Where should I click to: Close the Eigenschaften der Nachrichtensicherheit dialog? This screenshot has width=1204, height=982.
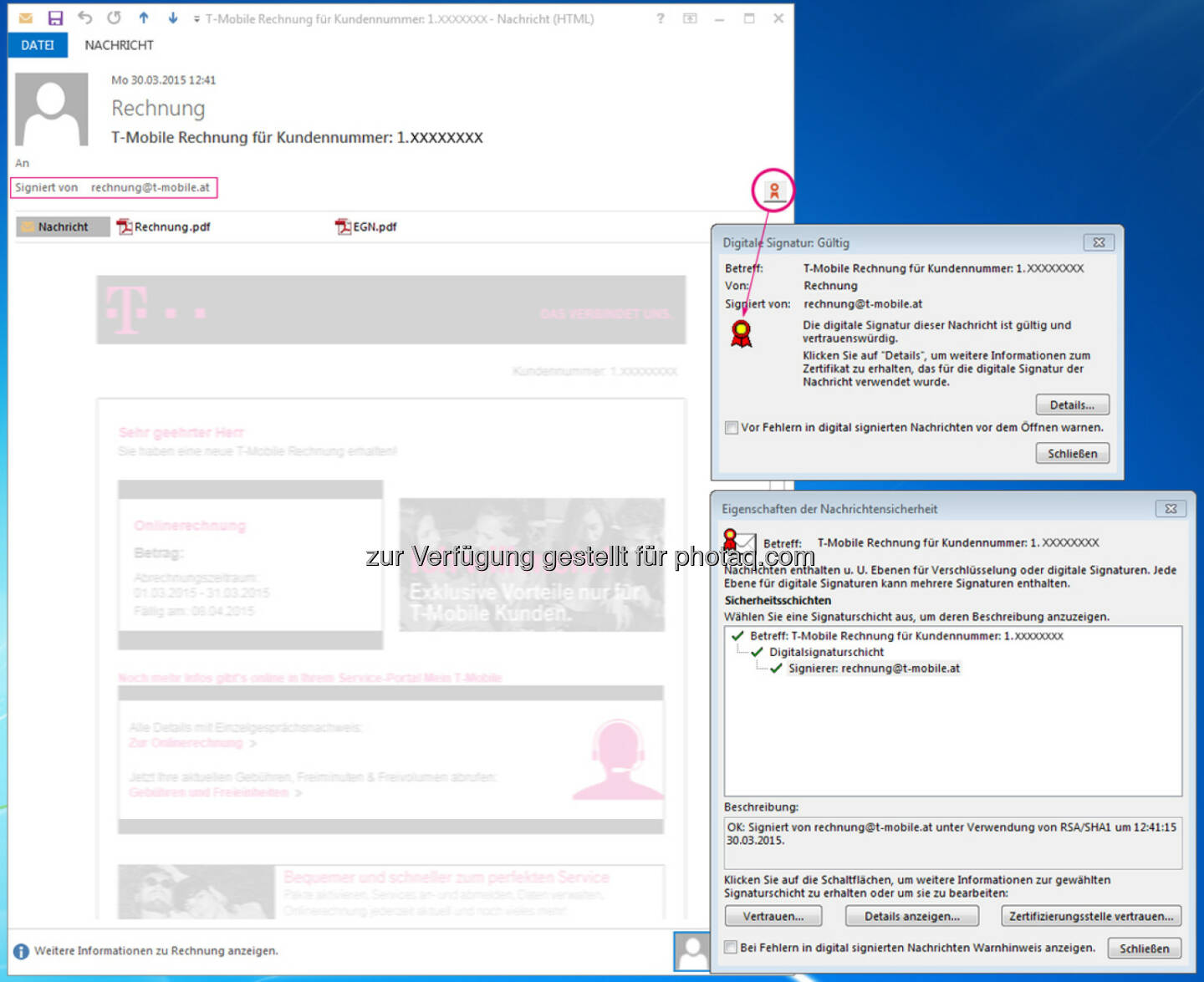[x=1171, y=508]
